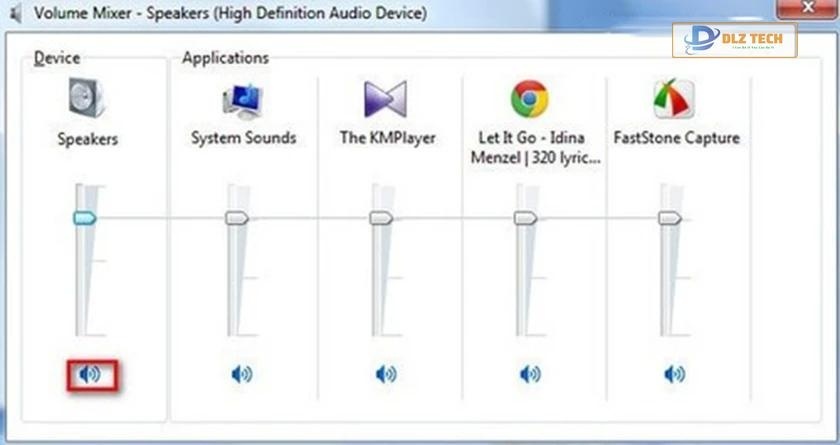Mute FastStone Capture audio
840x445 pixels.
(x=674, y=375)
